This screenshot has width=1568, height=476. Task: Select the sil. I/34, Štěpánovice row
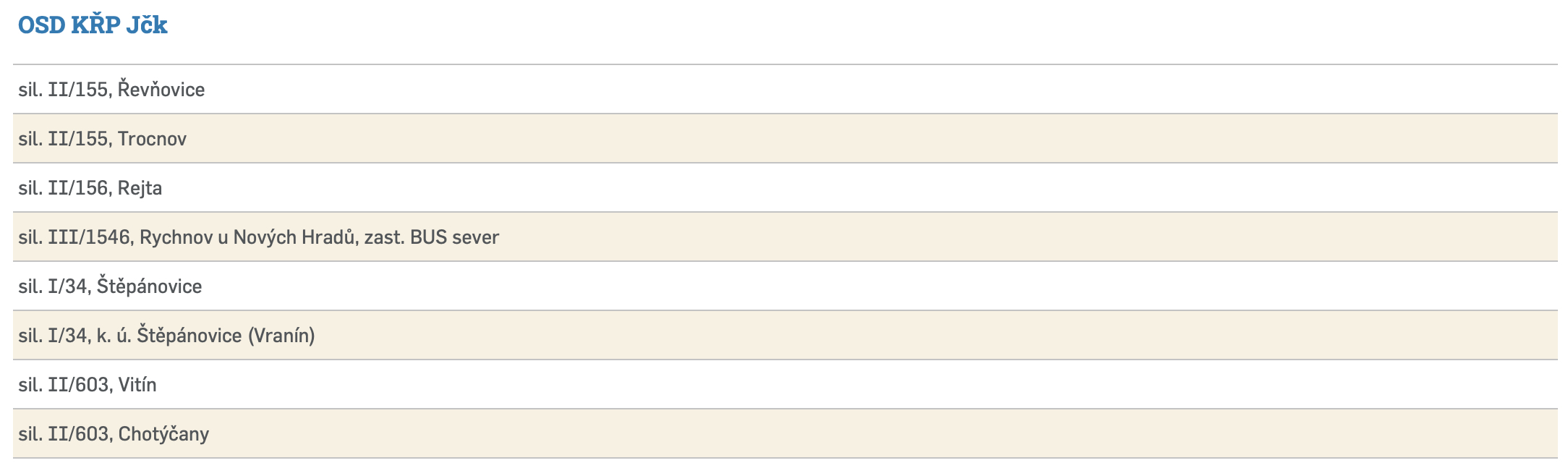[110, 286]
